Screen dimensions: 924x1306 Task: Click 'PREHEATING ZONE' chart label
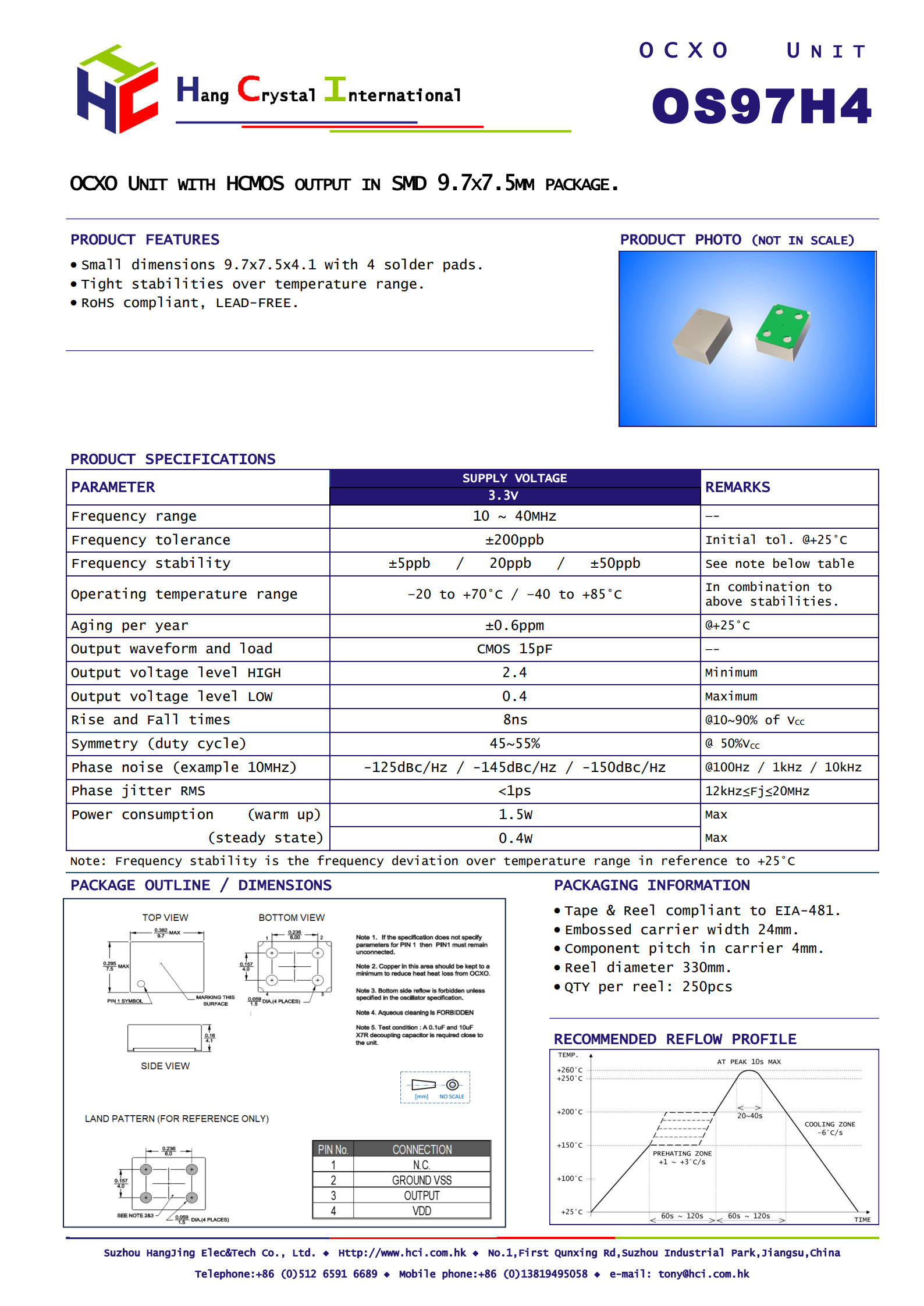coord(682,1154)
